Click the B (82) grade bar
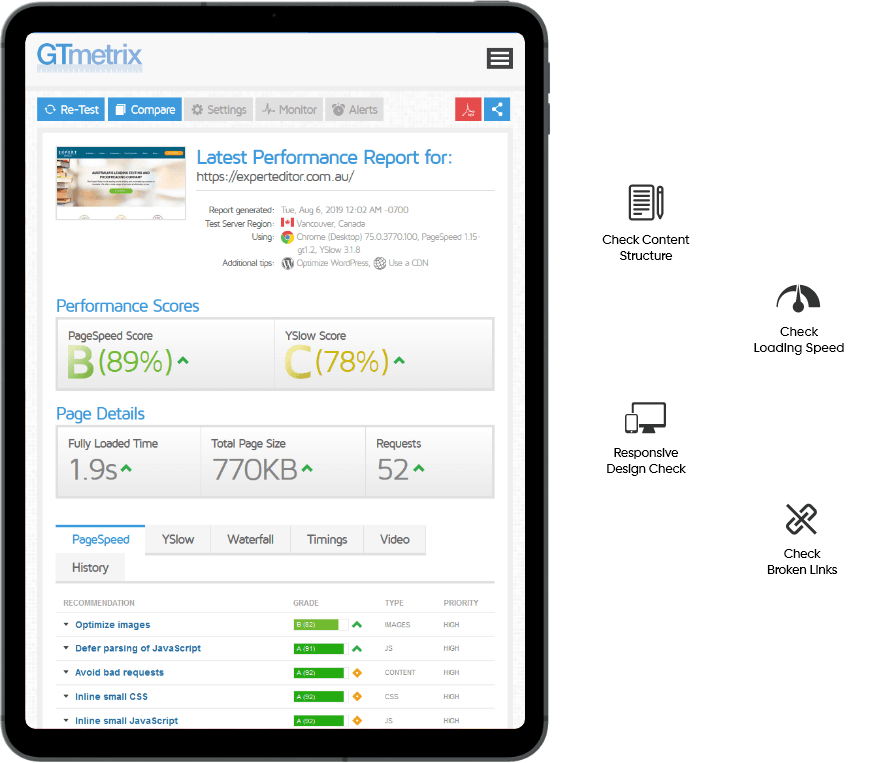This screenshot has width=878, height=763. pos(319,625)
